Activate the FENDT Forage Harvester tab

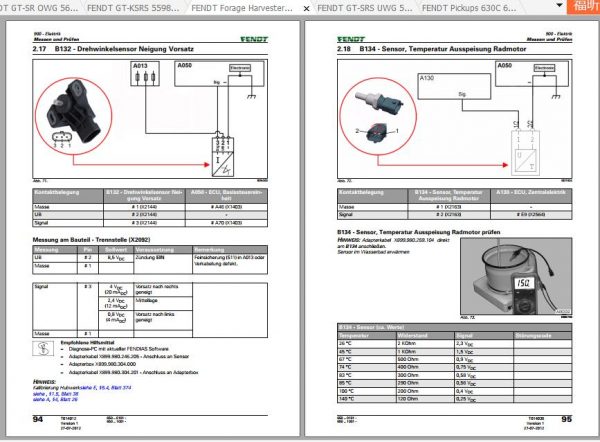242,8
